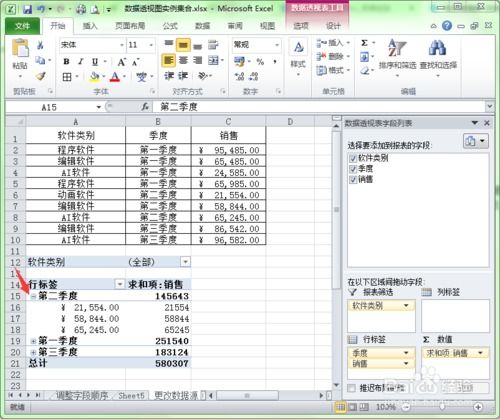Viewport: 500px width, 419px height.
Task: Apply the red font color
Action: click(115, 77)
